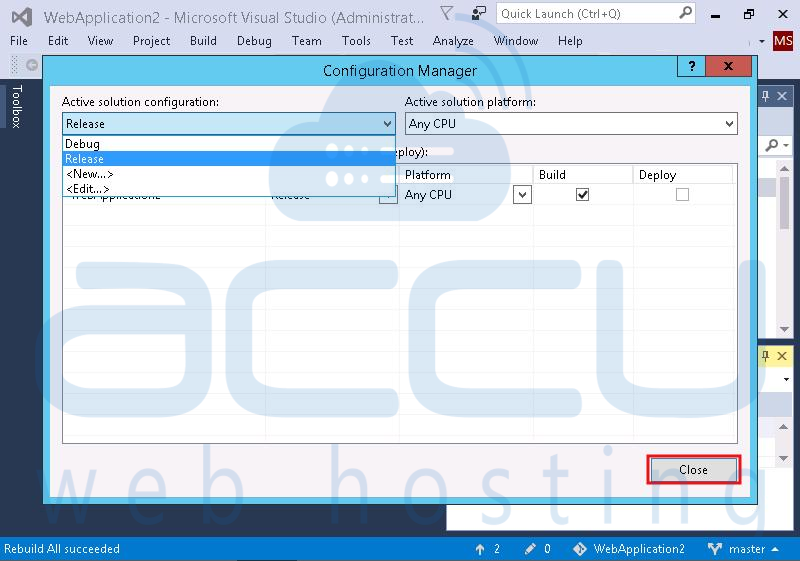Pin the upper right side panel
Image resolution: width=800 pixels, height=561 pixels.
(765, 95)
